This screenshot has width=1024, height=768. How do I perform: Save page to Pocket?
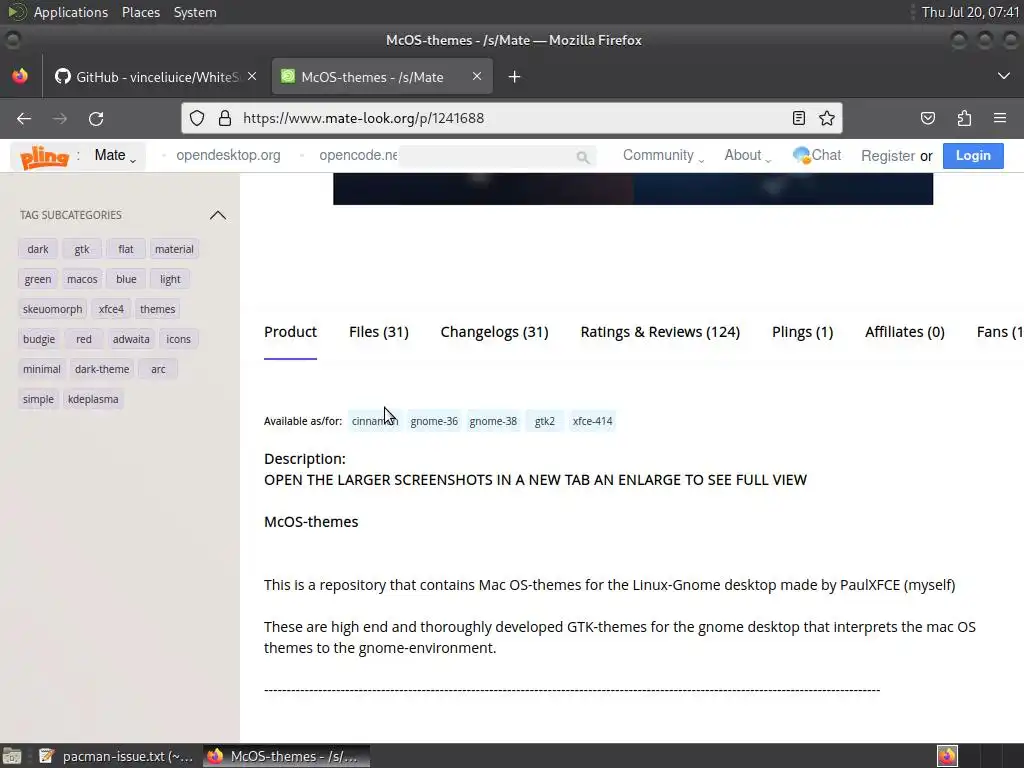pos(927,118)
